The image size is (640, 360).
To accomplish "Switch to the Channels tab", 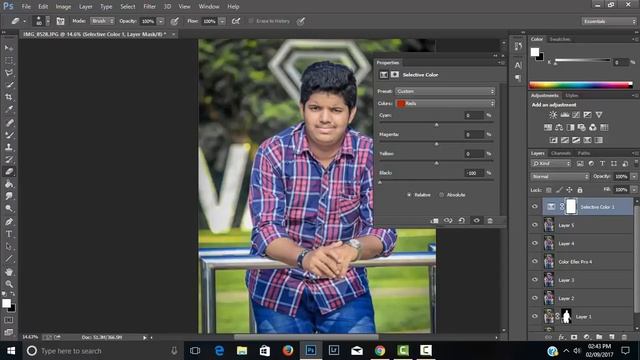I will click(561, 153).
